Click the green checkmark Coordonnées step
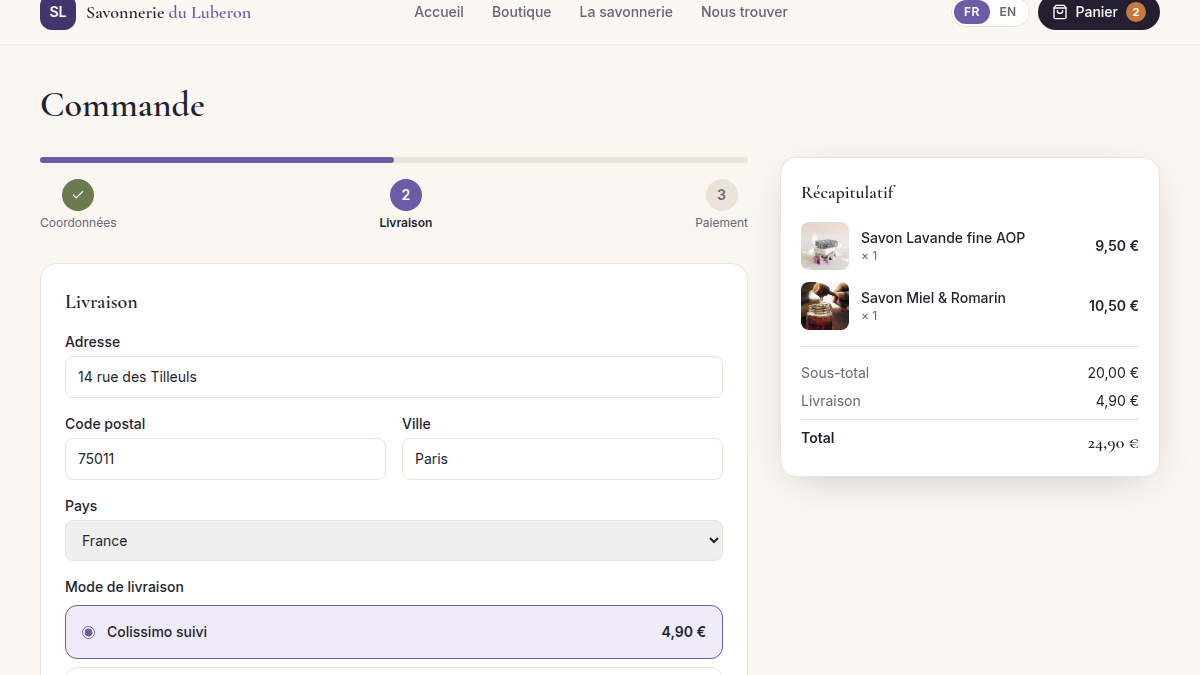This screenshot has height=675, width=1200. point(78,195)
